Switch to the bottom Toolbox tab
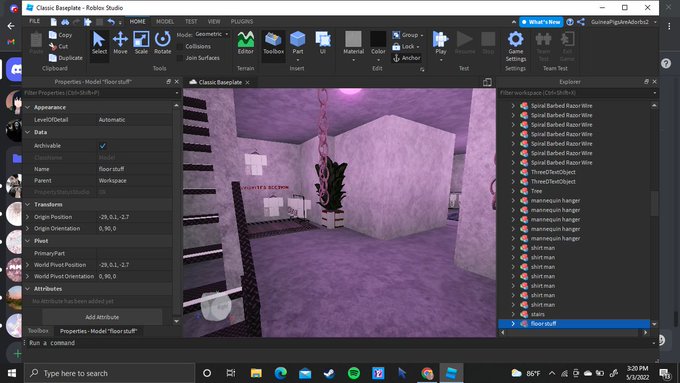This screenshot has height=383, width=680. tap(38, 331)
